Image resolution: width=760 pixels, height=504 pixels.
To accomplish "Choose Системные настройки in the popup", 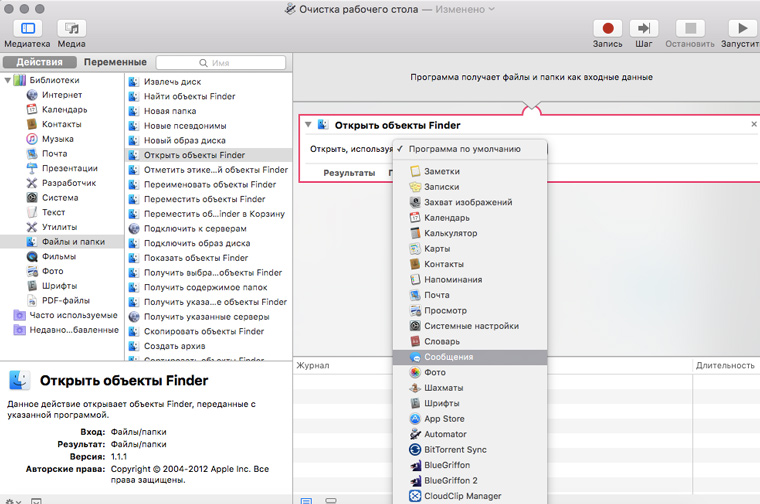I will (x=470, y=326).
